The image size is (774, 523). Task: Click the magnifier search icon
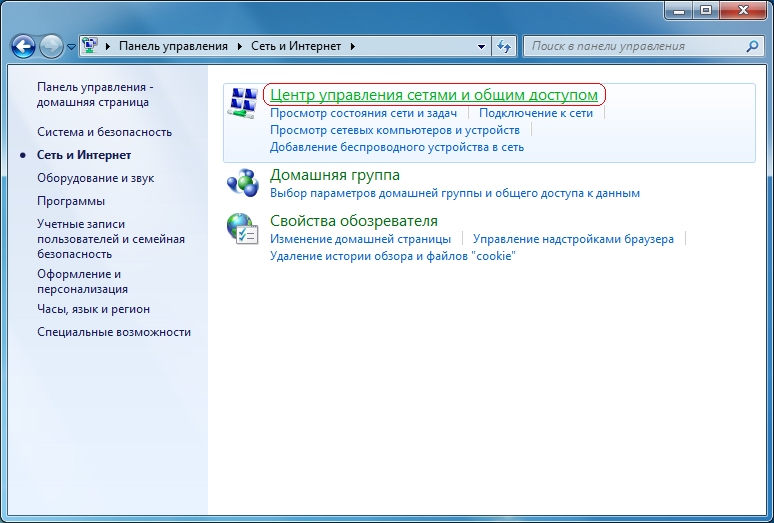coord(752,46)
